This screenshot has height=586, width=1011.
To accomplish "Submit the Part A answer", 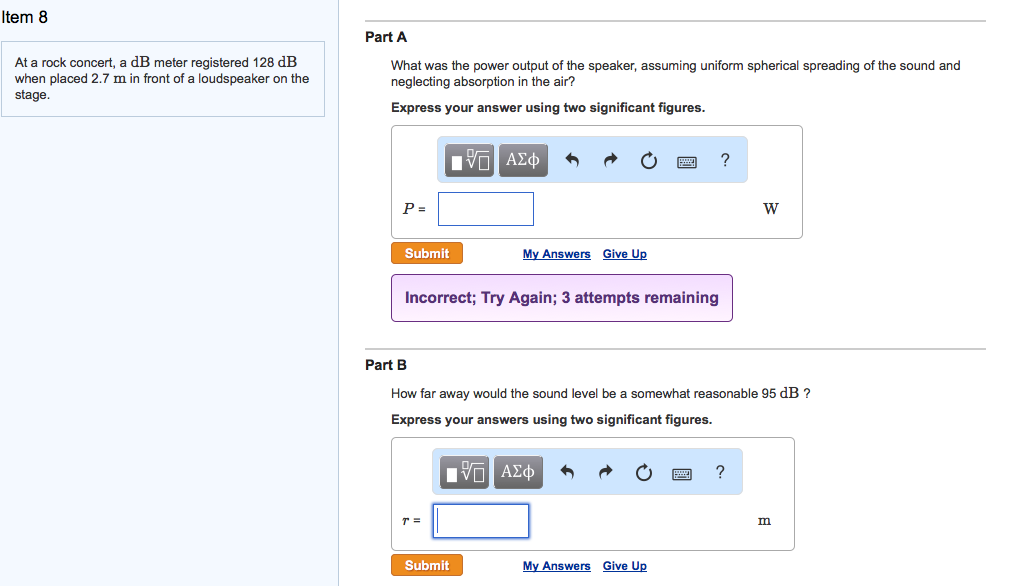I will coord(427,253).
